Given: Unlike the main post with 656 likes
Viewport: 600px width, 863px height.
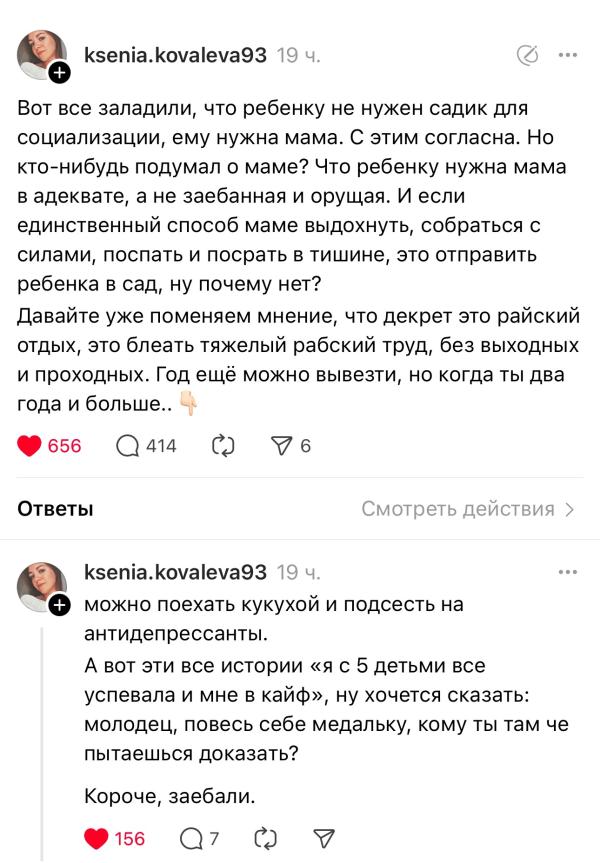Looking at the screenshot, I should pyautogui.click(x=32, y=446).
